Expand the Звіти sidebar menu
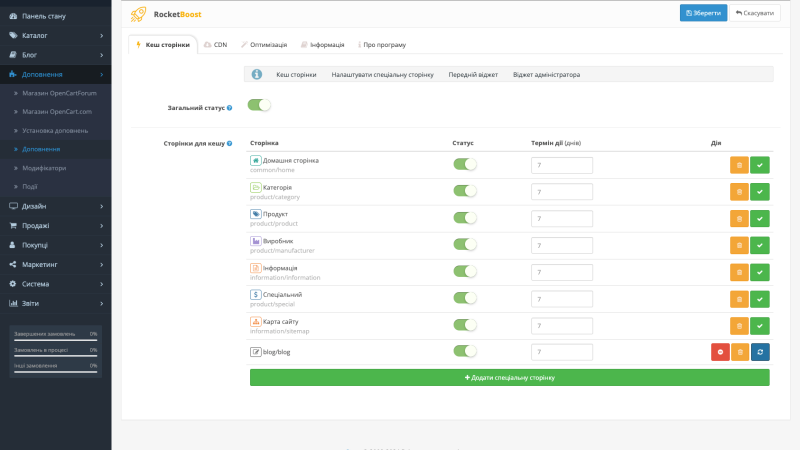800x450 pixels. point(56,303)
